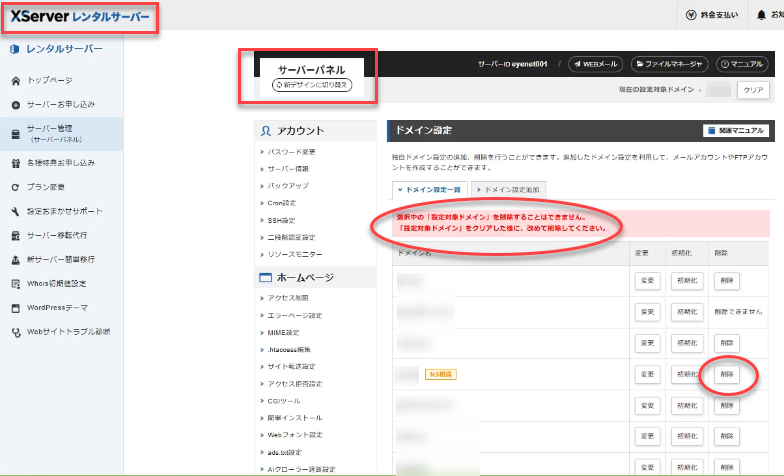Click the XServer レンタルサーバー logo
The height and width of the screenshot is (476, 784).
80,17
